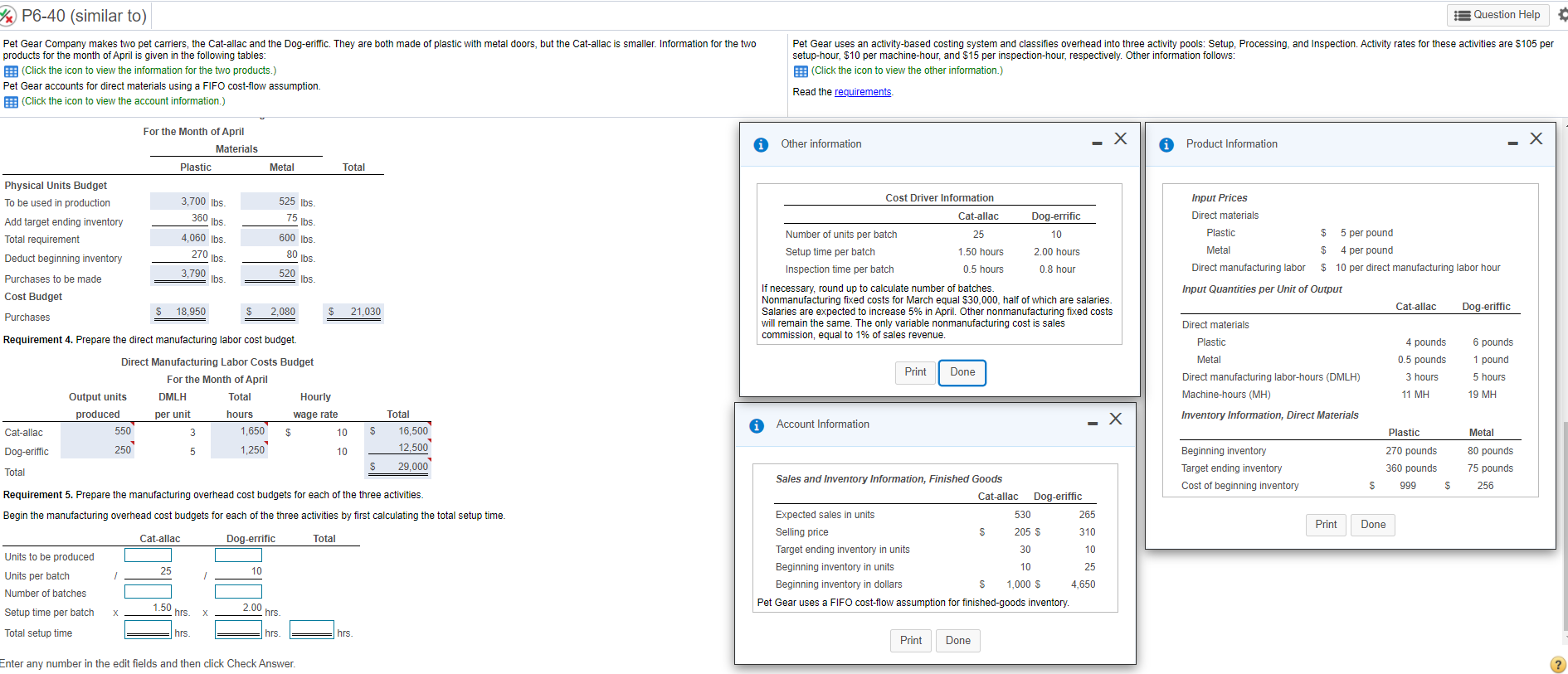Image resolution: width=1568 pixels, height=674 pixels.
Task: Click the help question mark icon at bottom right
Action: click(x=1557, y=664)
